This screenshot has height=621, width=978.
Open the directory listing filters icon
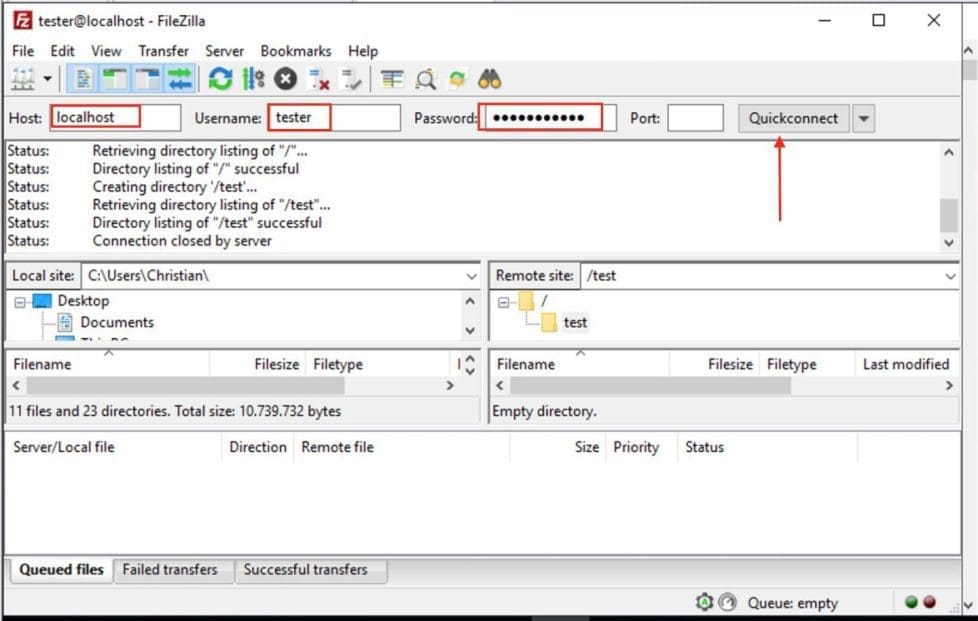tap(392, 79)
